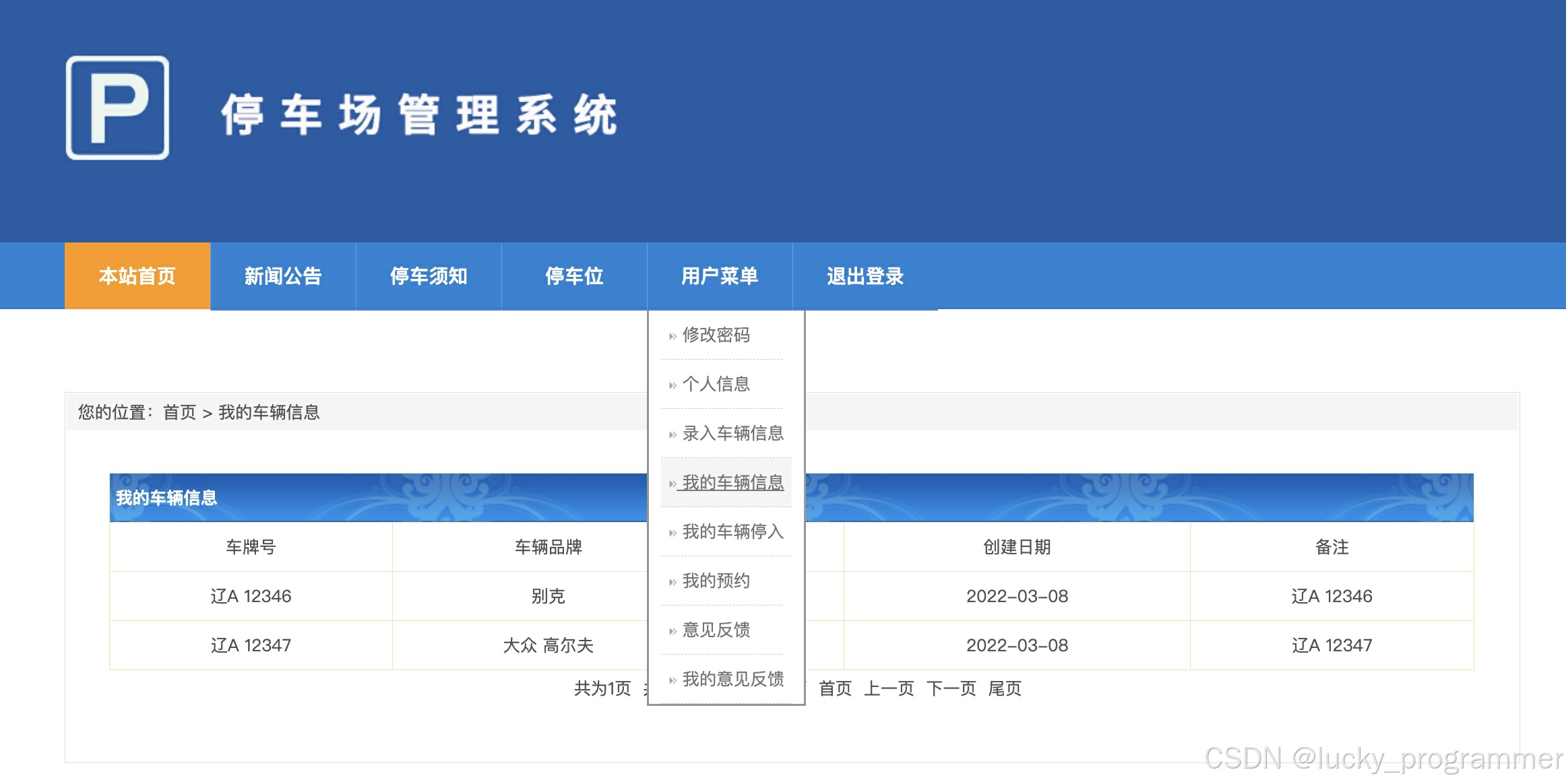Select 意见反馈 in the user menu
Viewport: 1566px width, 784px height.
coord(716,630)
